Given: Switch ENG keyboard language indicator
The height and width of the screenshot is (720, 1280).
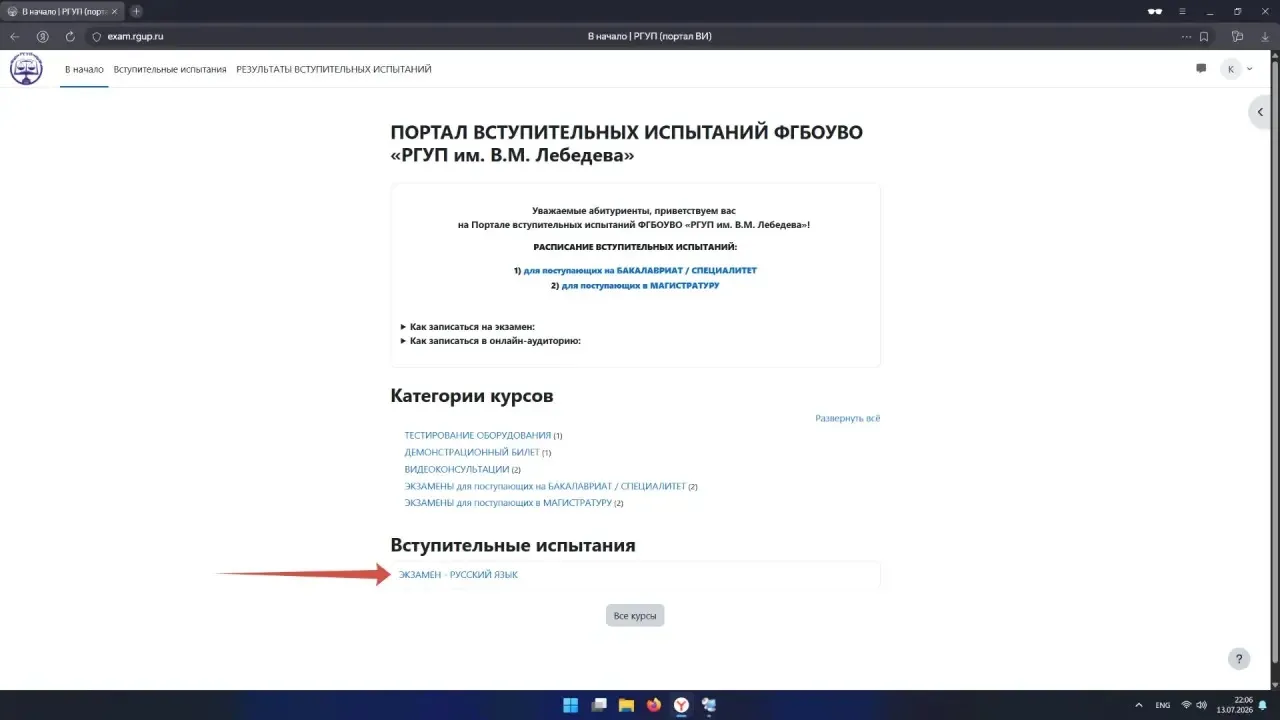Looking at the screenshot, I should tap(1163, 705).
